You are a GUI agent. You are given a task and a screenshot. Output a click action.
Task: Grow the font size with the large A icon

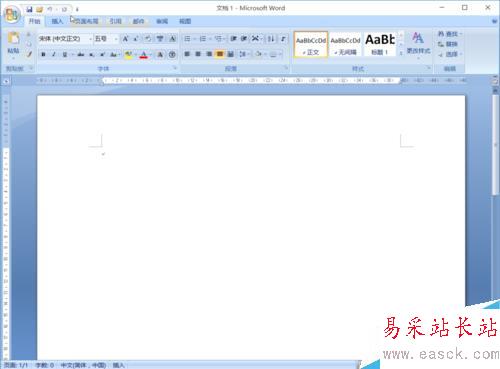pos(125,39)
